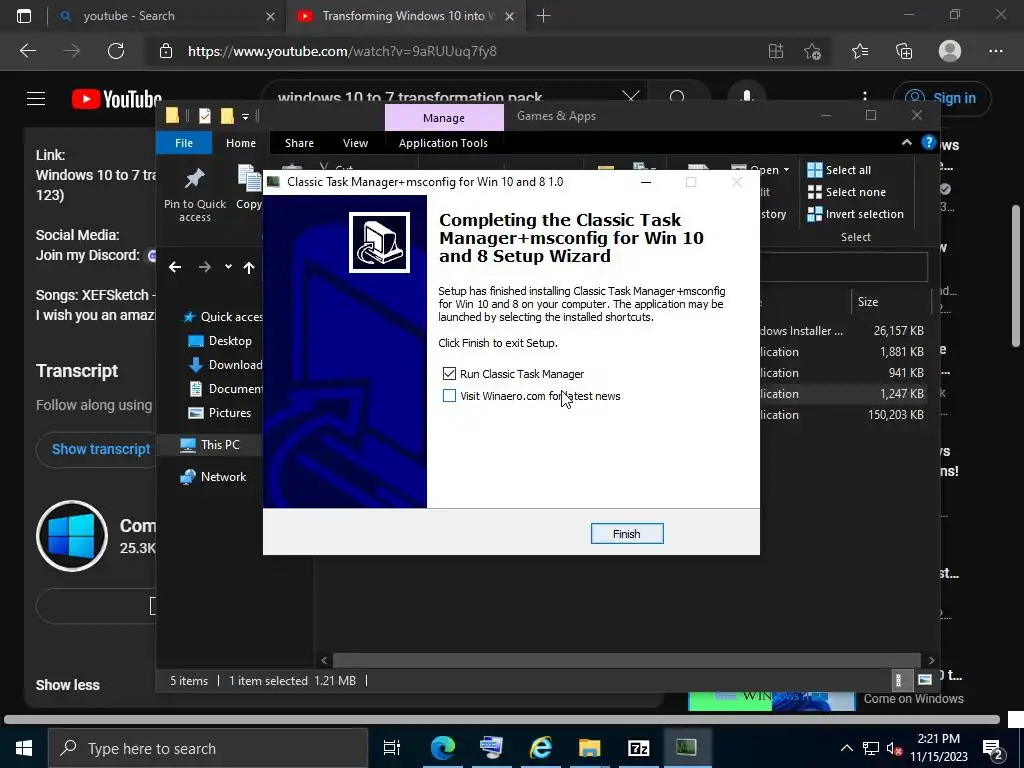Minimize the Classic Task Manager setup dialog
1024x768 pixels.
coord(646,182)
